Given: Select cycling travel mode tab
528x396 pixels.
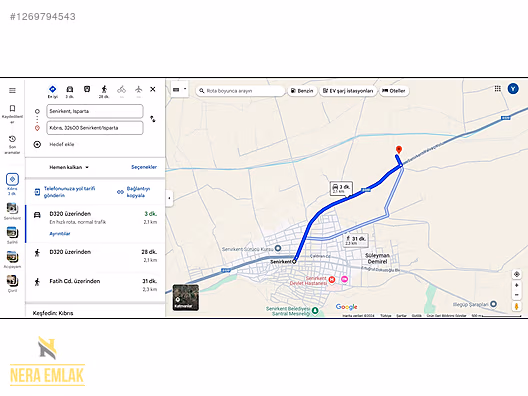Looking at the screenshot, I should (x=122, y=91).
